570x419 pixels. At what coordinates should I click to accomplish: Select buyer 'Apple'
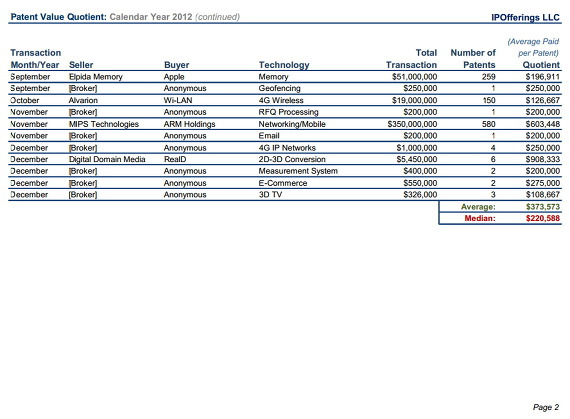click(174, 77)
